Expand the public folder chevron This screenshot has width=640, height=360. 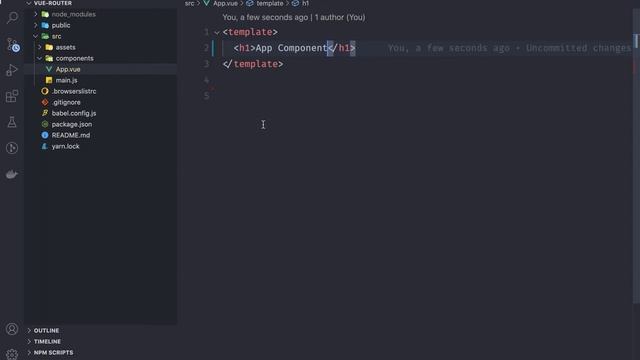[x=36, y=25]
